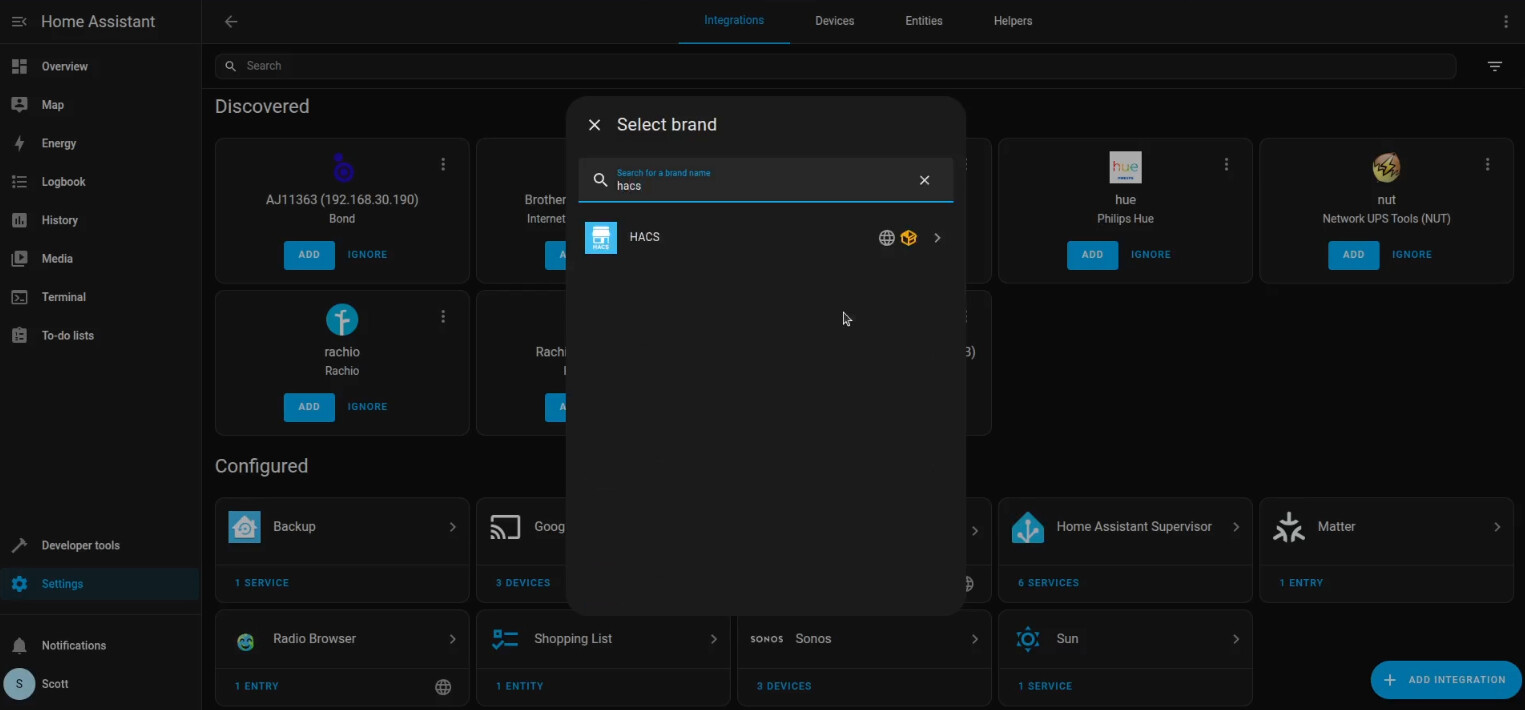
Task: Open the Home Assistant Supervisor chevron
Action: click(x=1236, y=527)
